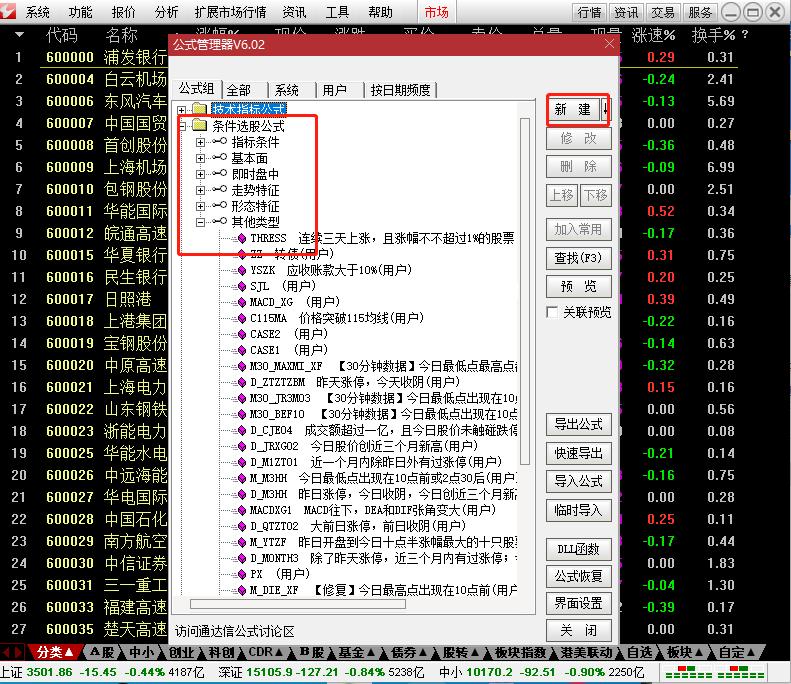
Task: Collapse the 其他类型 group
Action: [x=200, y=222]
